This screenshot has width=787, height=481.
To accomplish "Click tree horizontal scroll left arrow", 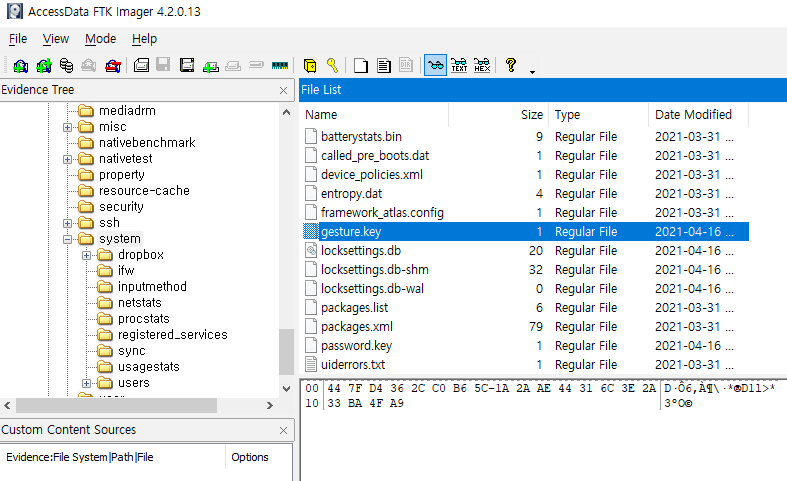I will click(7, 405).
